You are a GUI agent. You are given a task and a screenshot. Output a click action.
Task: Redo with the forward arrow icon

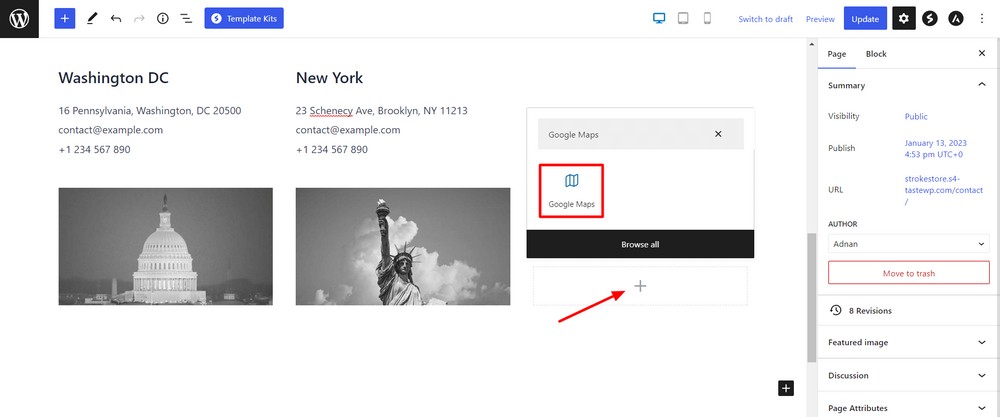(139, 18)
